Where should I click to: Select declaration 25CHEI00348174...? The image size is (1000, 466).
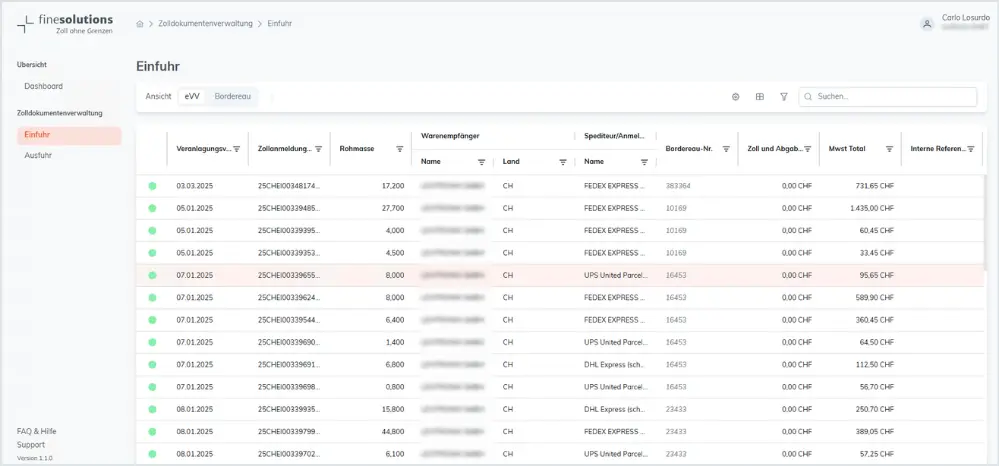289,186
